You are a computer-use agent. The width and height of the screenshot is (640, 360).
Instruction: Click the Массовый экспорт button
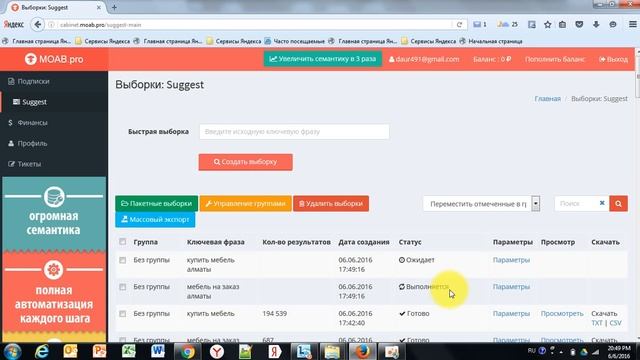tap(155, 219)
